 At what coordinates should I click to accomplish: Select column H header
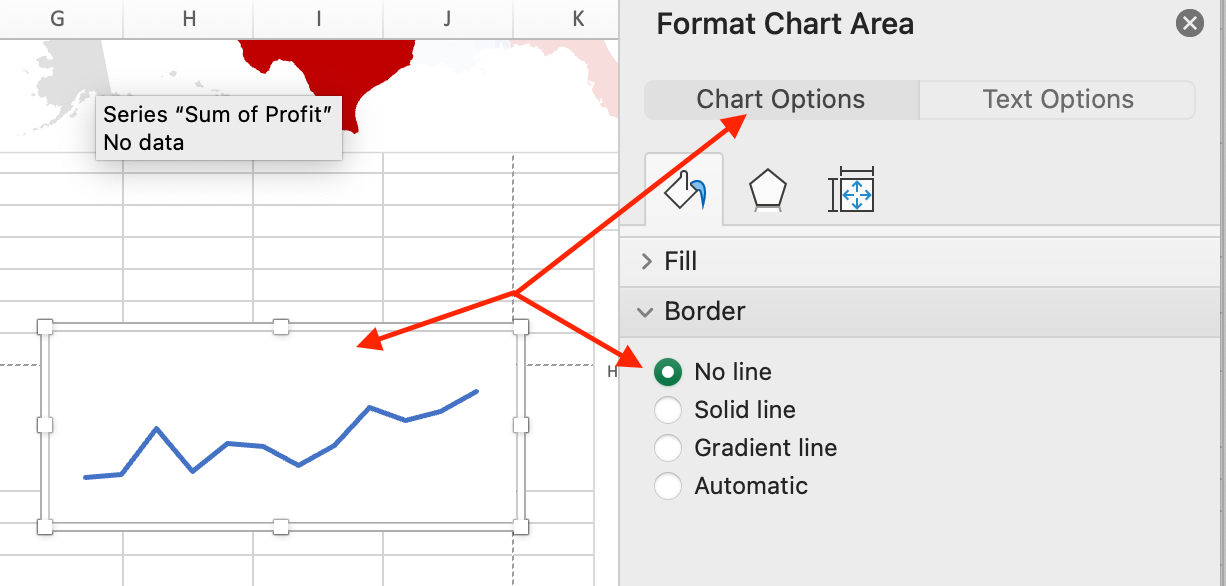[x=189, y=18]
